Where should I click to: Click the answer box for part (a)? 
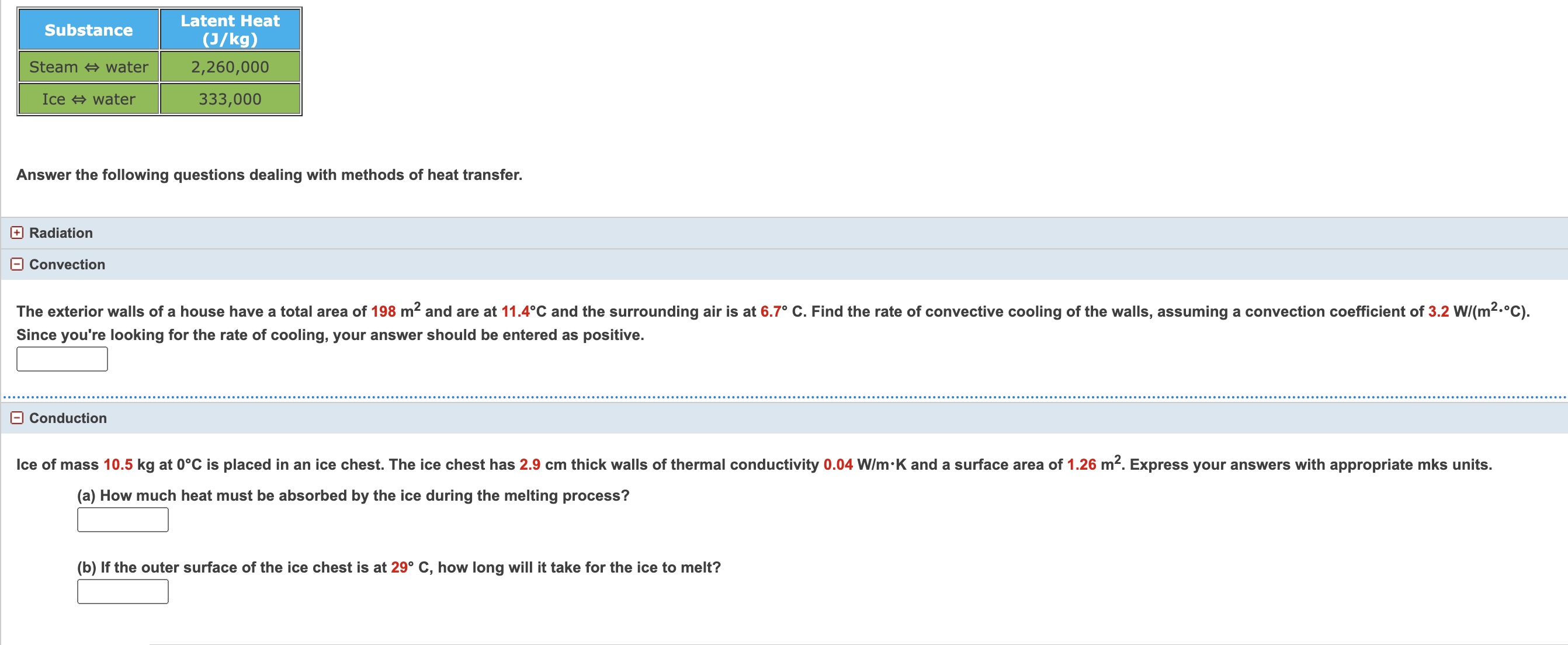(x=122, y=519)
